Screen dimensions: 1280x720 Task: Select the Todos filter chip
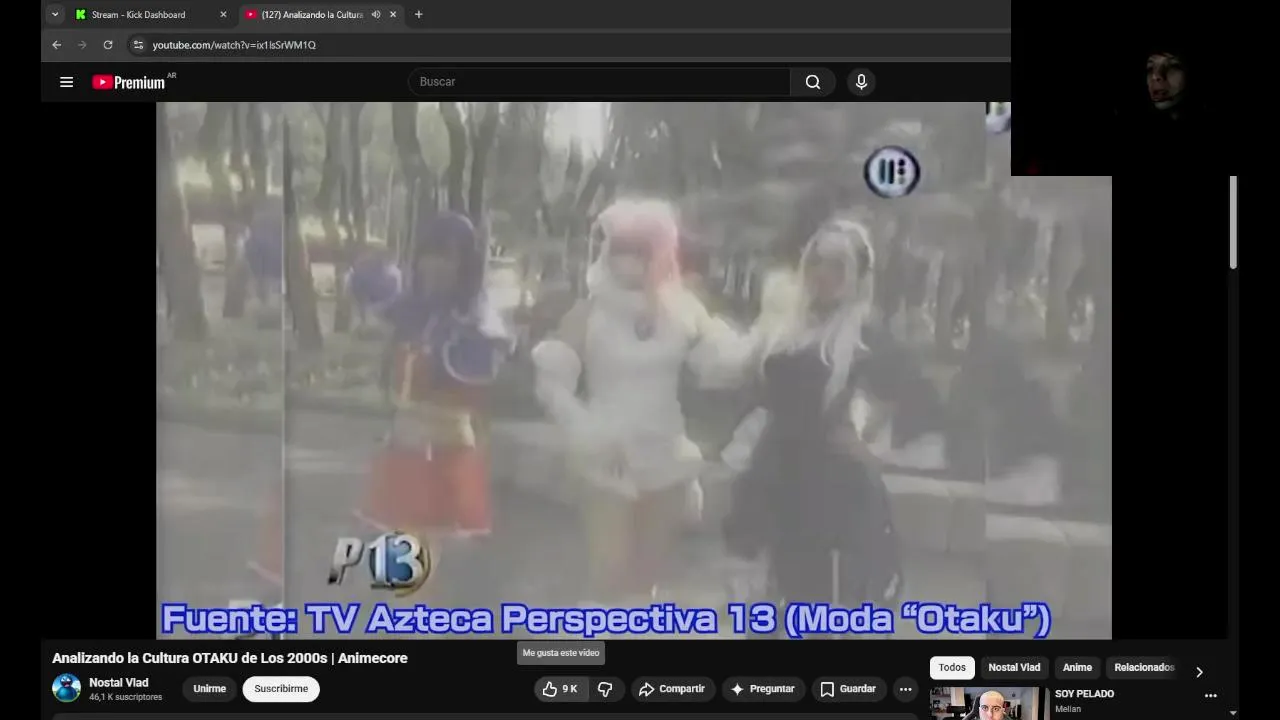pos(952,668)
